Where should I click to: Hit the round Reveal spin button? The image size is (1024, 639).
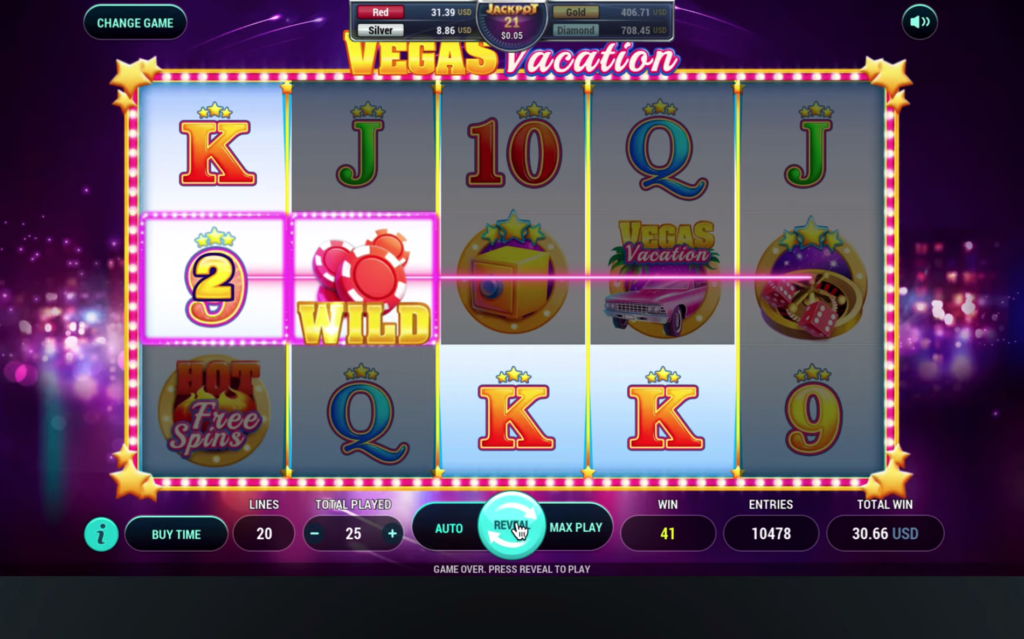coord(512,526)
